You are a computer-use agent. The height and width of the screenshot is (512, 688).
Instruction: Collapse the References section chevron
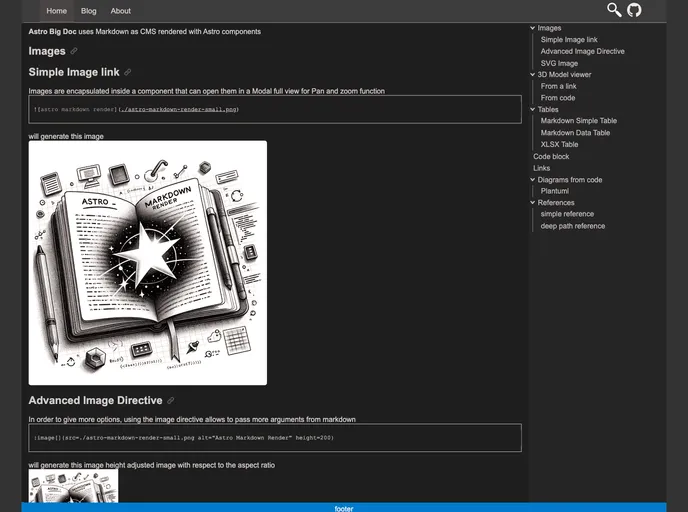532,202
